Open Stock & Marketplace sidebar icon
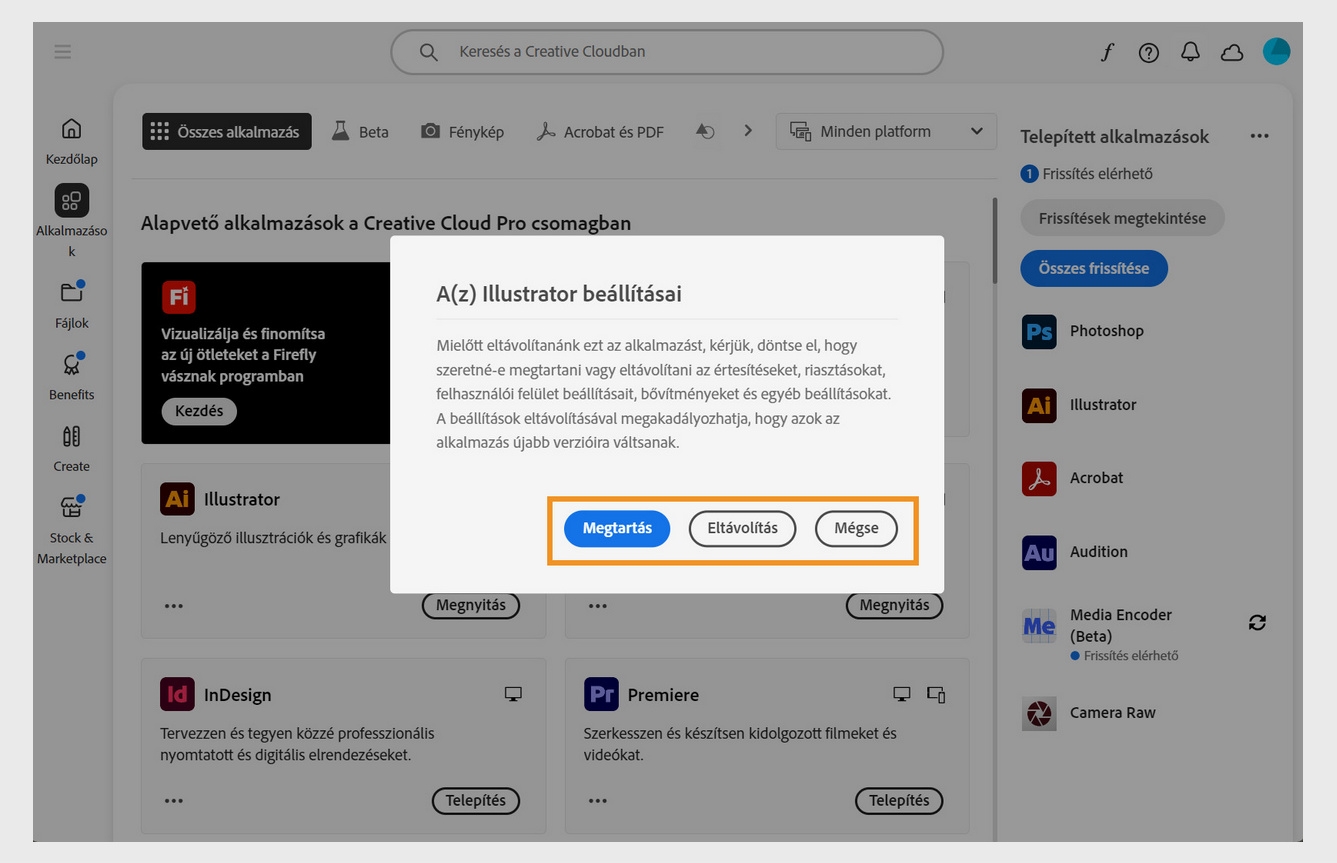 [x=72, y=507]
